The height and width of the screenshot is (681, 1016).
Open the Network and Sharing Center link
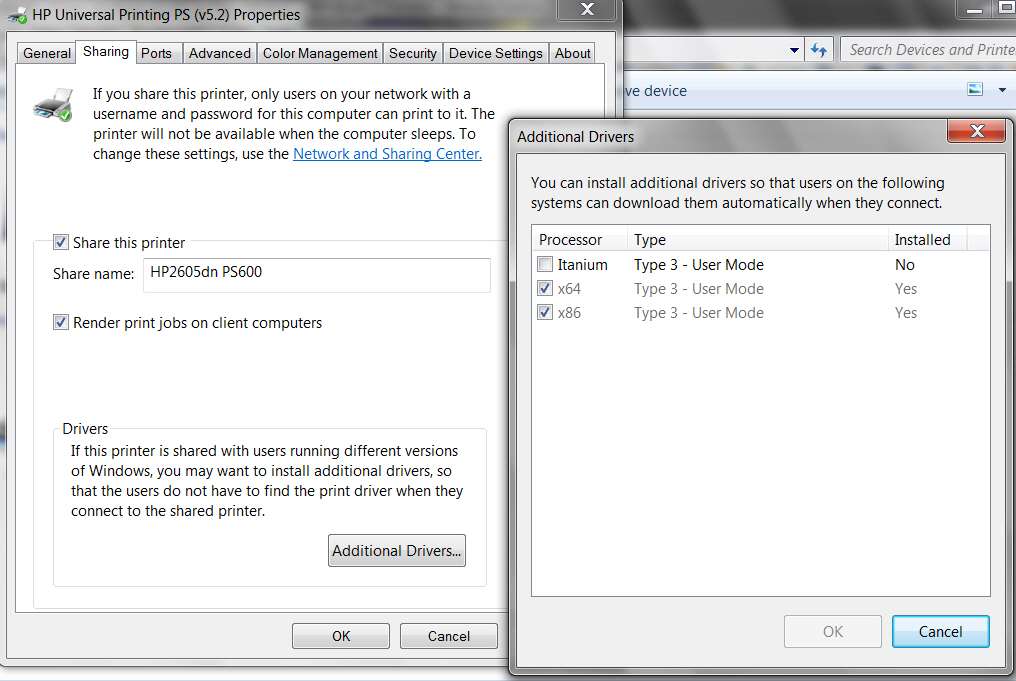387,154
